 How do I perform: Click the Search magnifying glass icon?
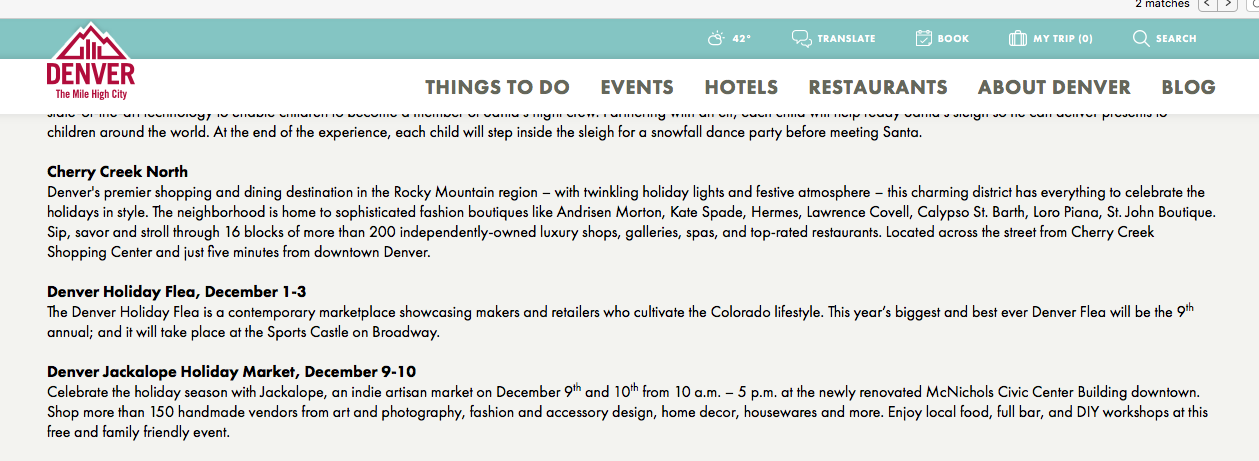tap(1141, 39)
